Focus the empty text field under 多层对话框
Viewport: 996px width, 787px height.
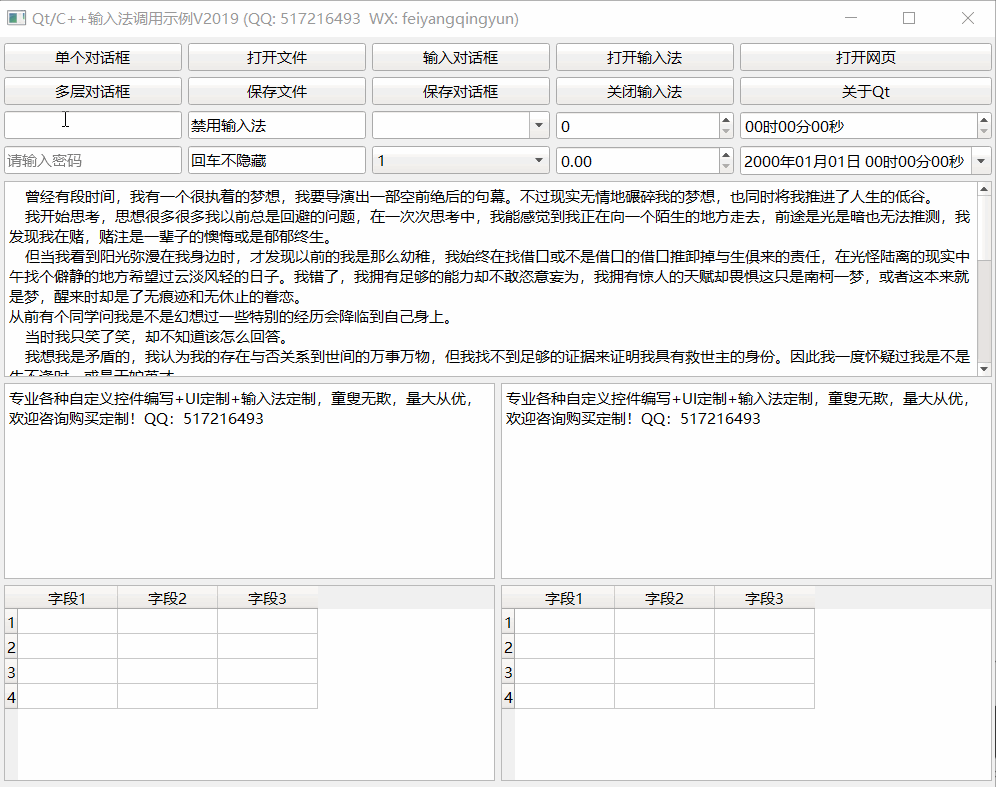coord(93,126)
